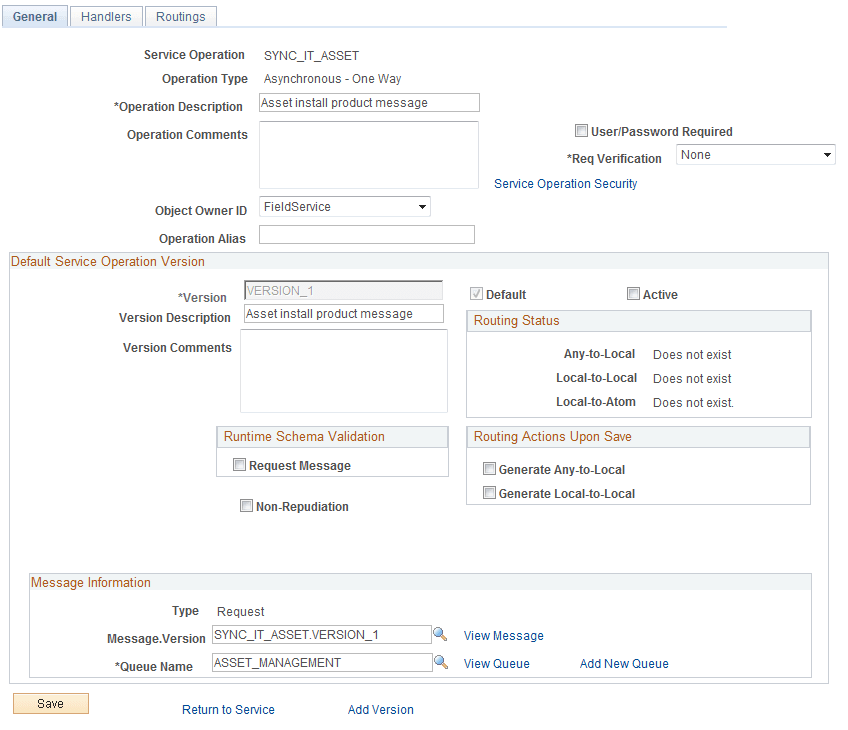Enable Request Message schema validation
Viewport: 848px width, 730px height.
coord(239,464)
